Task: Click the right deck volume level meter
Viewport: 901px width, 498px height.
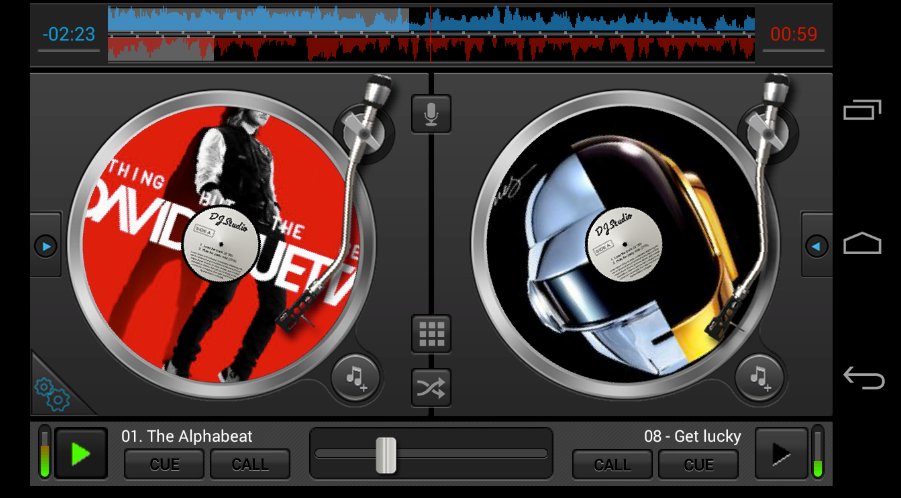Action: [x=817, y=452]
